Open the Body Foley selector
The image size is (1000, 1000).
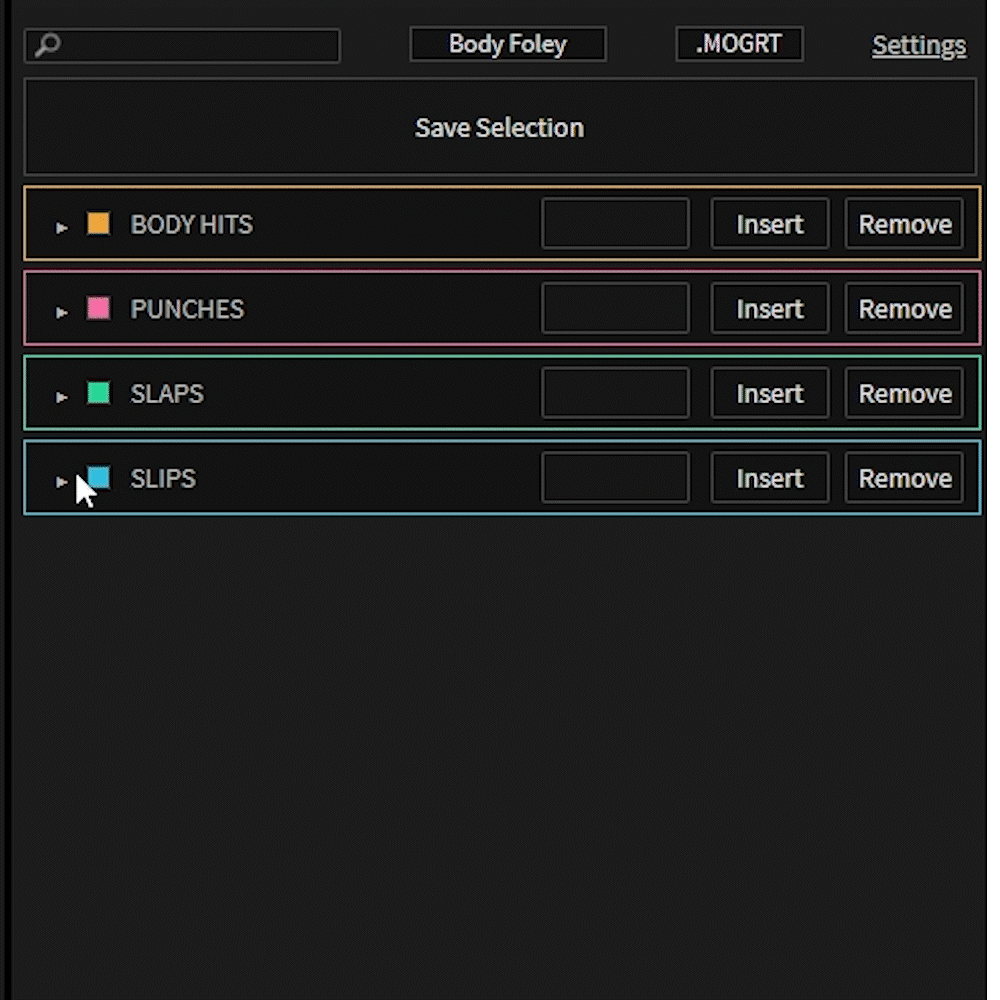click(508, 44)
